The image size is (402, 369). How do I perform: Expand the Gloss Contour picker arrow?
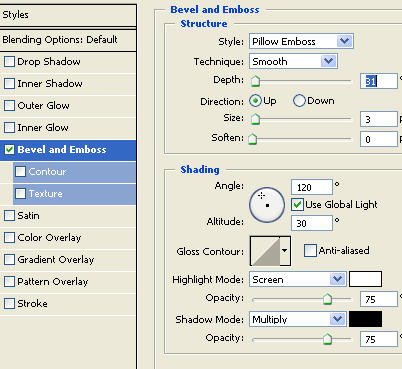click(285, 251)
